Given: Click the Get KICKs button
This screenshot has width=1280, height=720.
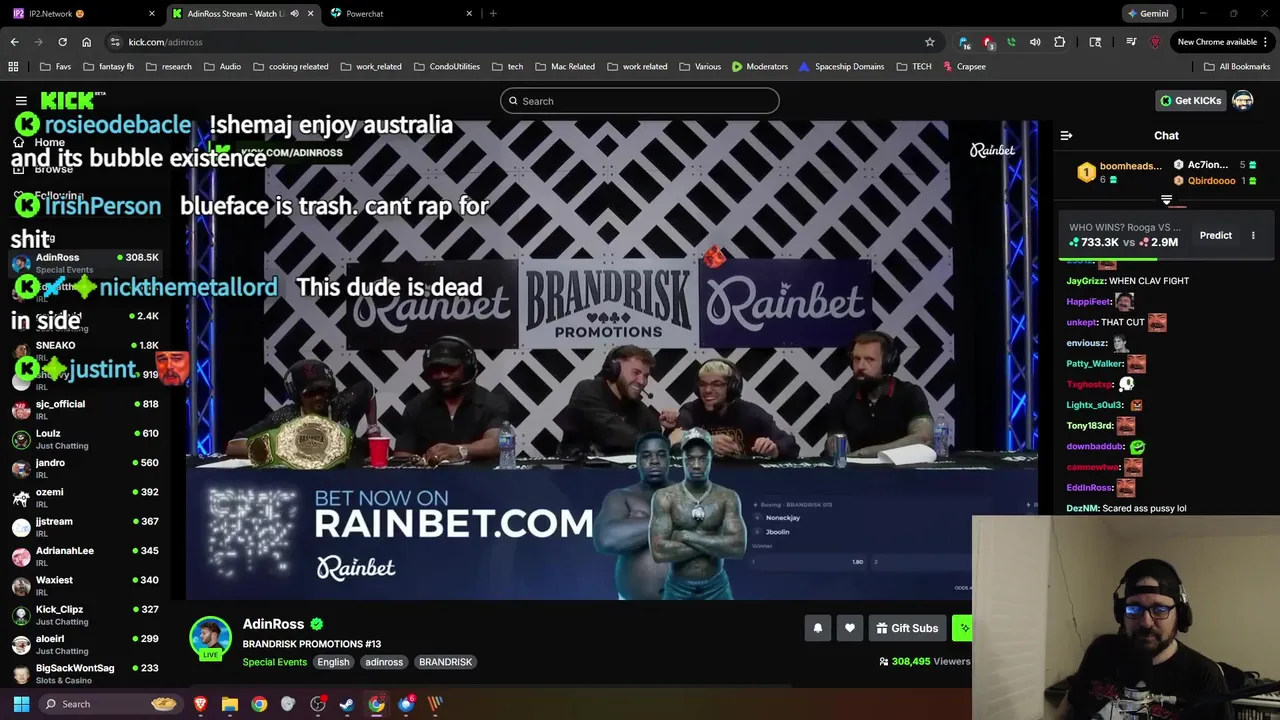Looking at the screenshot, I should click(x=1190, y=101).
